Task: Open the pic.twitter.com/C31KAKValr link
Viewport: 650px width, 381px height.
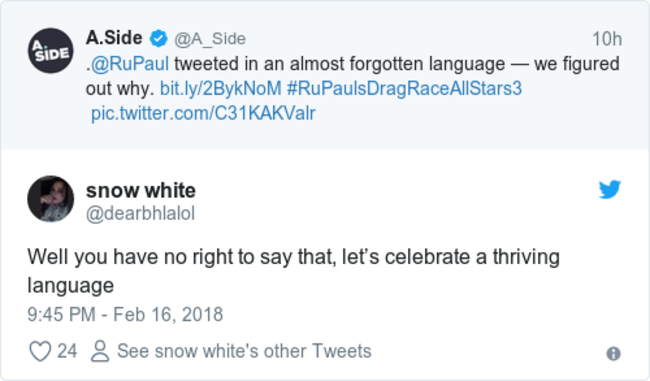Action: tap(203, 113)
